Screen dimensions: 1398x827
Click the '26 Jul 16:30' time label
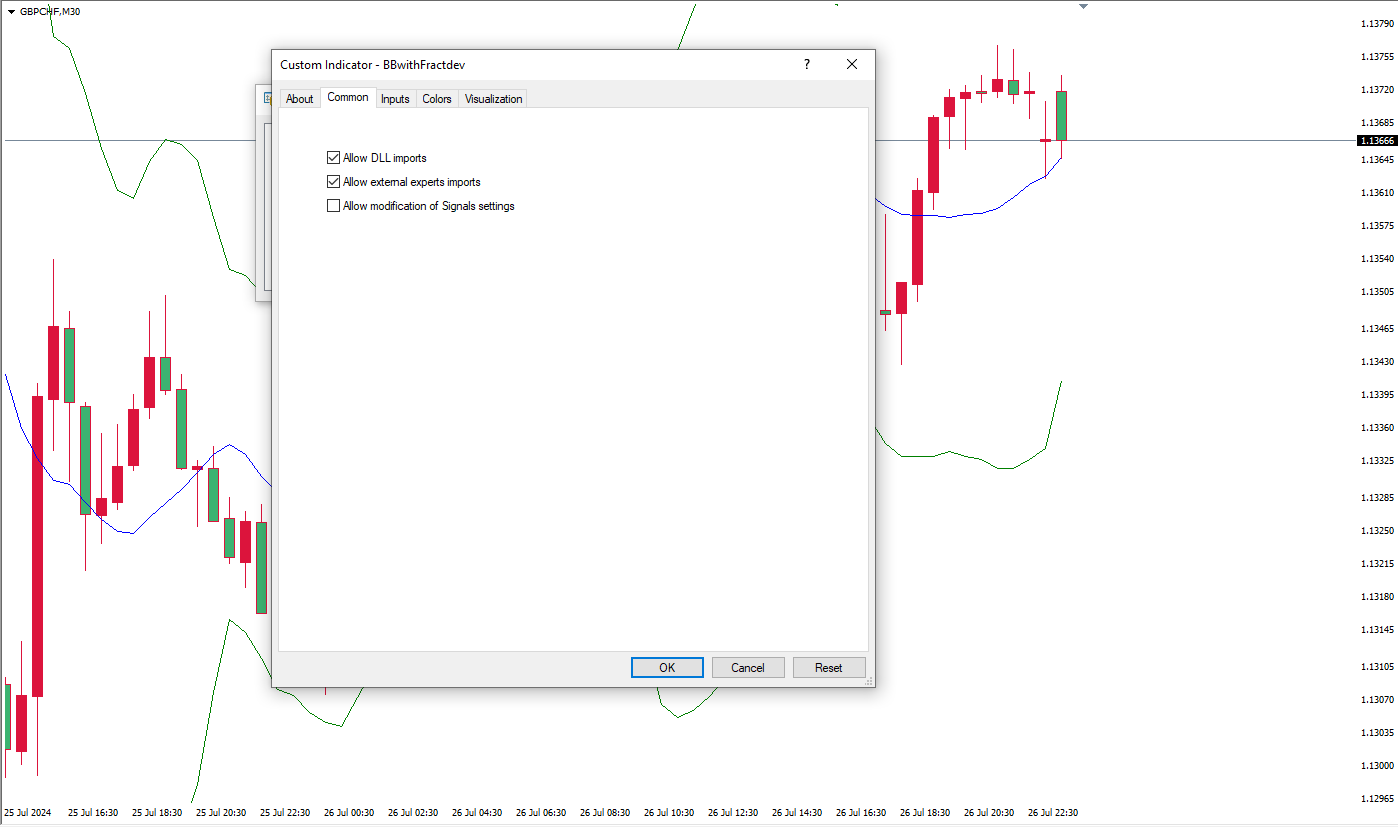(x=861, y=813)
